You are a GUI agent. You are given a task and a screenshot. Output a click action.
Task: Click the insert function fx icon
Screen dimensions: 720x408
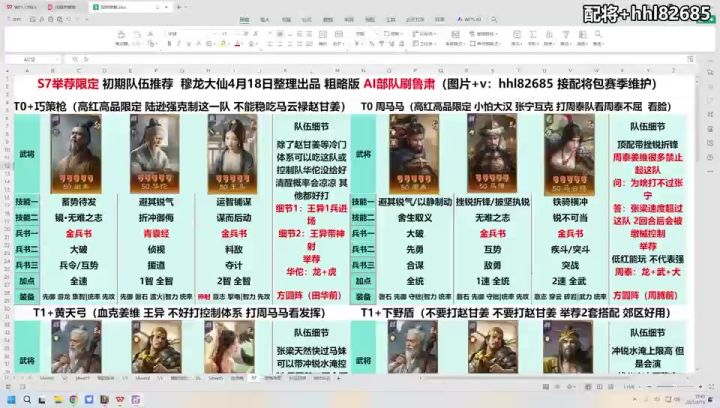pyautogui.click(x=86, y=59)
